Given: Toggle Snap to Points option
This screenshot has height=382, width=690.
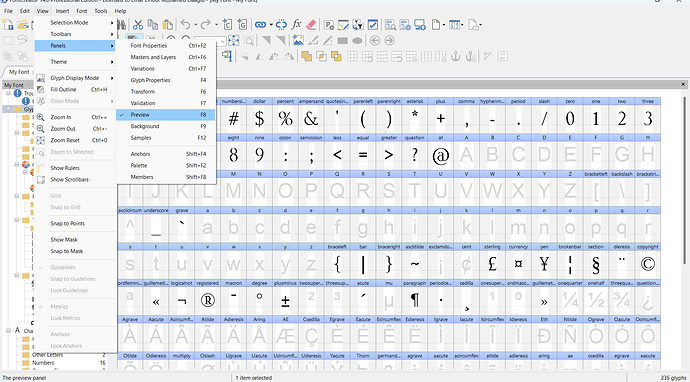Looking at the screenshot, I should 75,224.
